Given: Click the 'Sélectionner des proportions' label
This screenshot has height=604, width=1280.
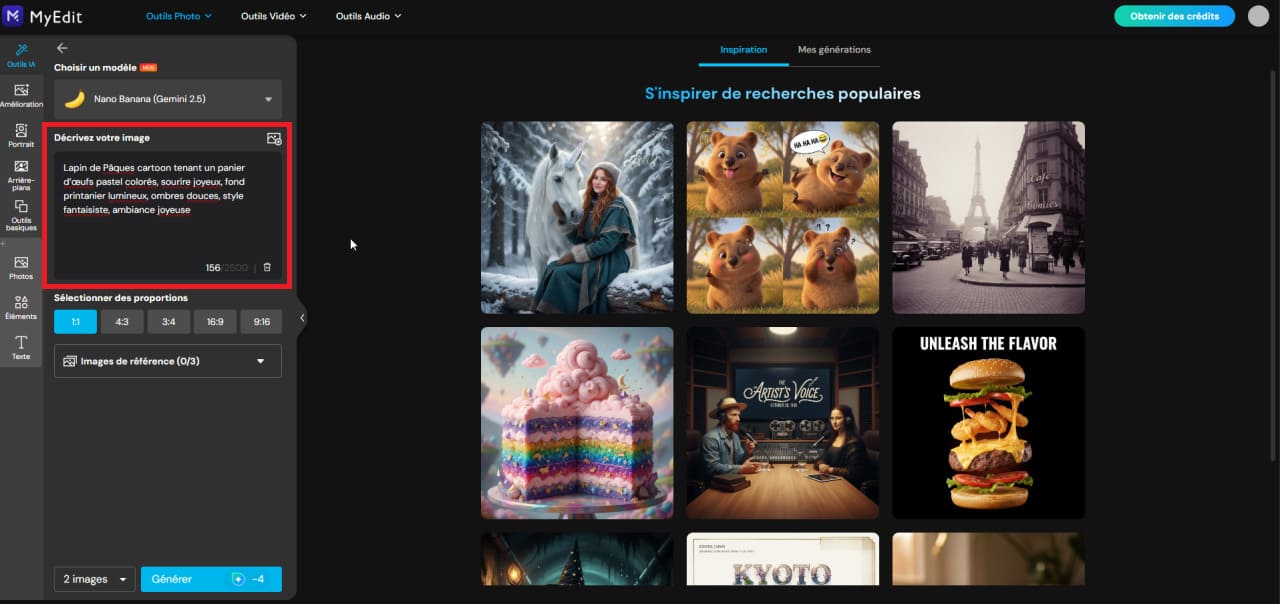Looking at the screenshot, I should click(121, 298).
